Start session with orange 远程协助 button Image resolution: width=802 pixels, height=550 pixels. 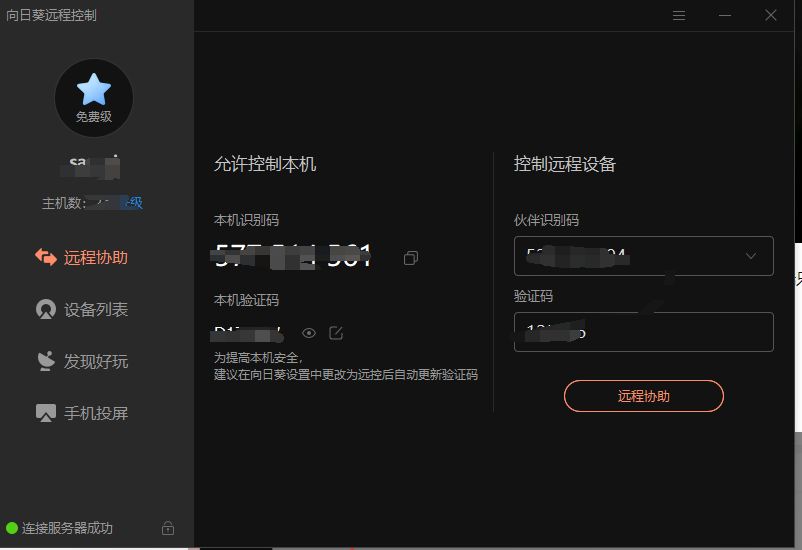tap(643, 396)
